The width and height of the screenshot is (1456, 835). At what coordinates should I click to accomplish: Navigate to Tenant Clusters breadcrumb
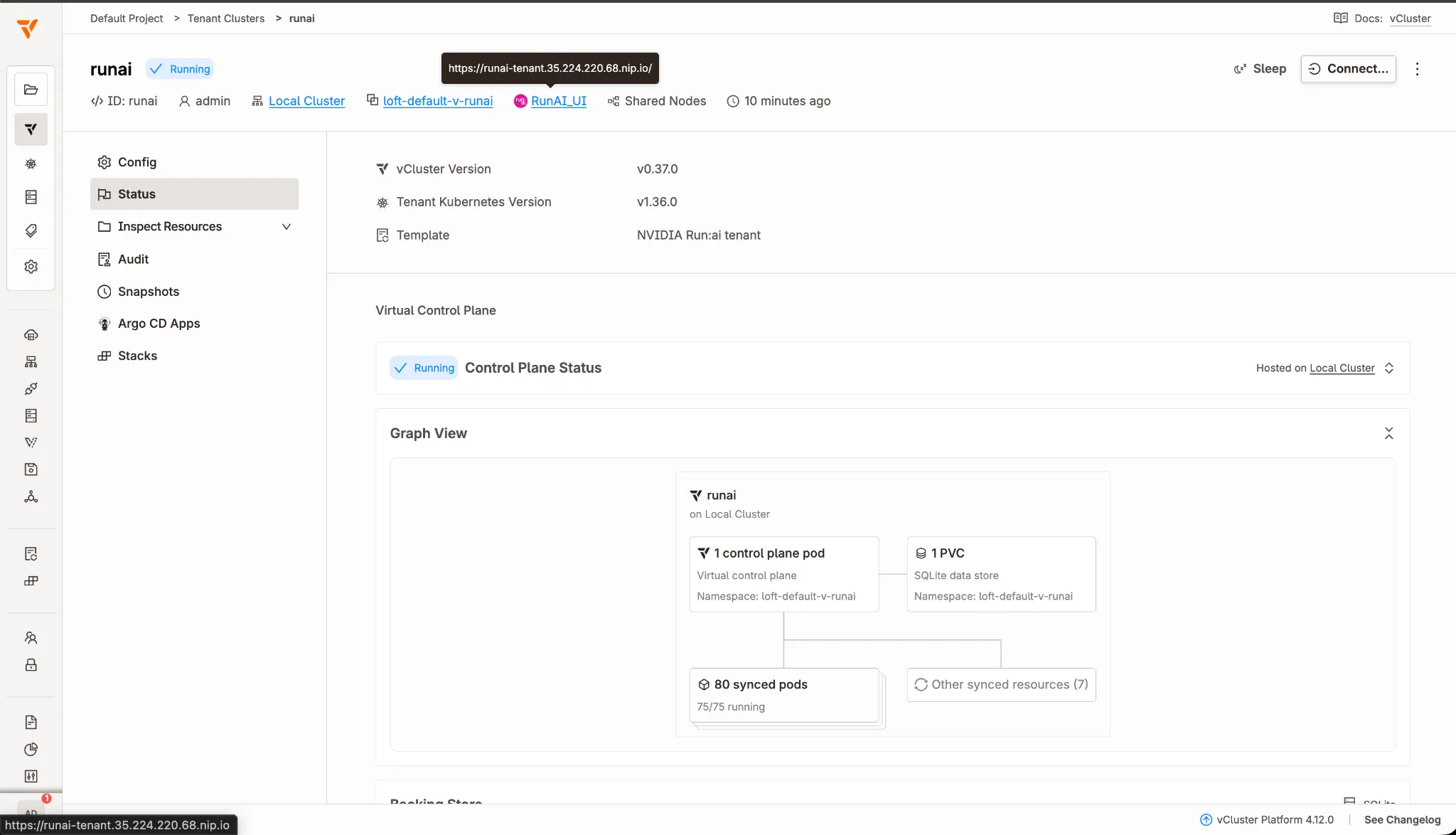pyautogui.click(x=225, y=18)
